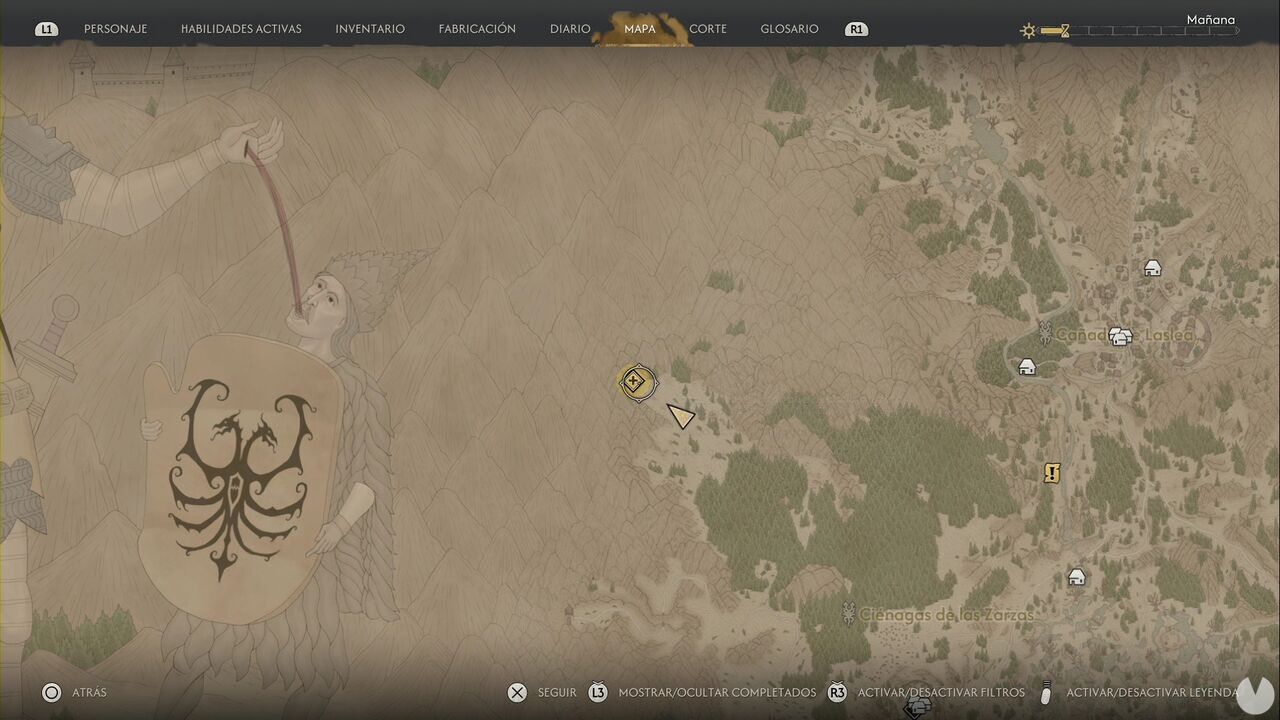Click the X button icon for Seguir
The image size is (1280, 720).
[x=517, y=692]
